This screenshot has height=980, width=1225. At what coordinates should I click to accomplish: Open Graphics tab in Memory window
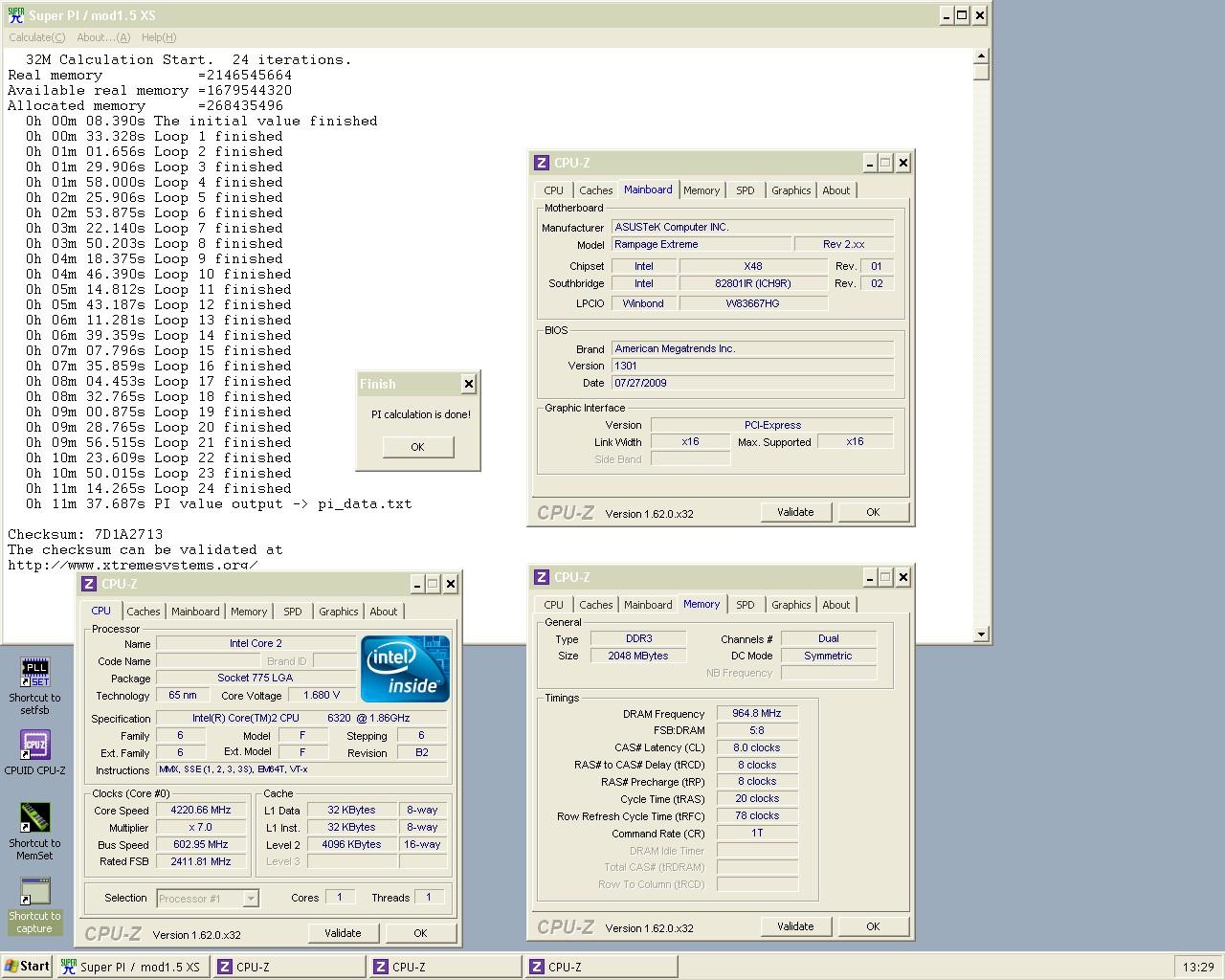tap(791, 605)
